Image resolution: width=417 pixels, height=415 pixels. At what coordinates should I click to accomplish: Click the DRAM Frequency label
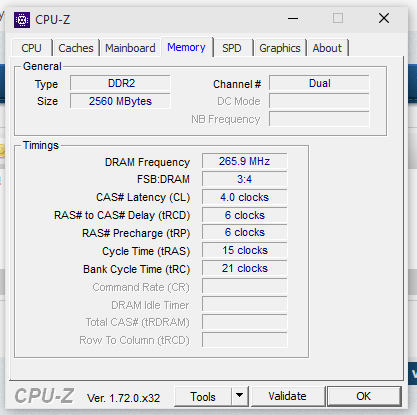tap(147, 162)
